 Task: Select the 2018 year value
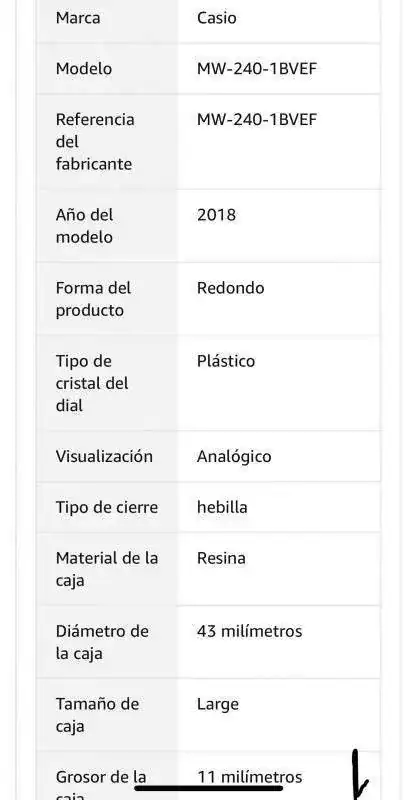tap(216, 215)
